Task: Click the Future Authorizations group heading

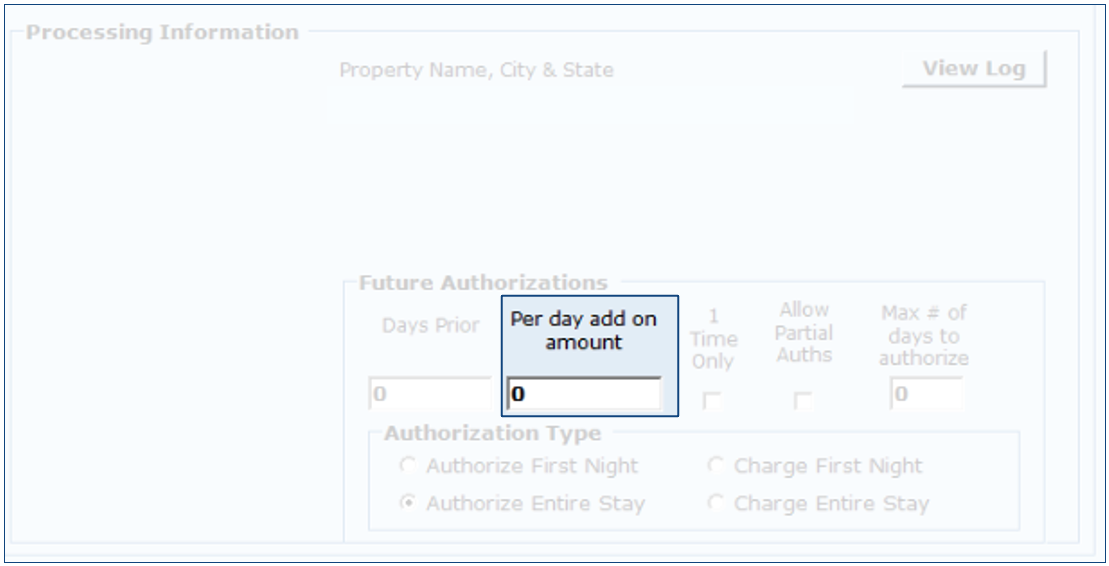Action: [482, 283]
